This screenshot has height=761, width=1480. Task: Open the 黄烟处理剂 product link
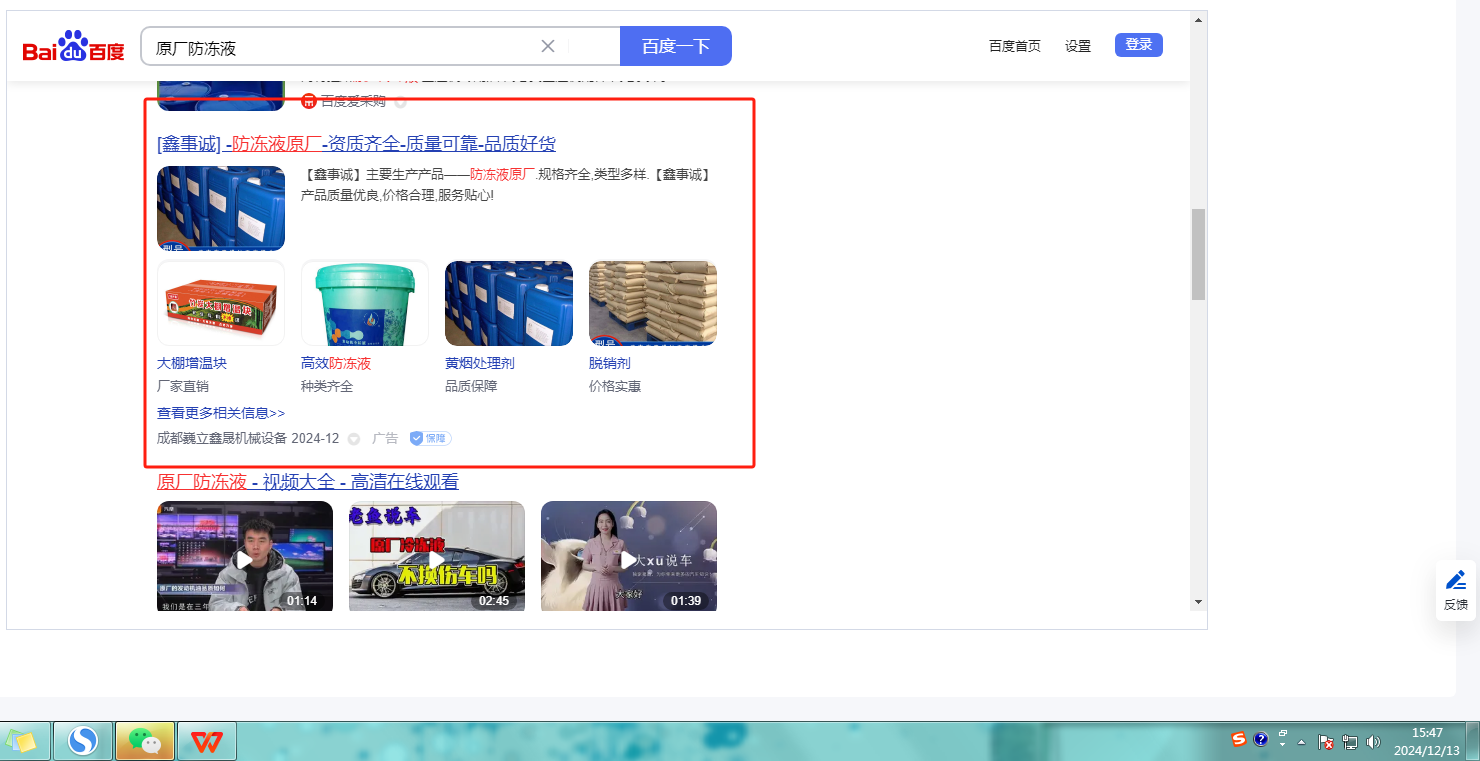click(x=480, y=363)
